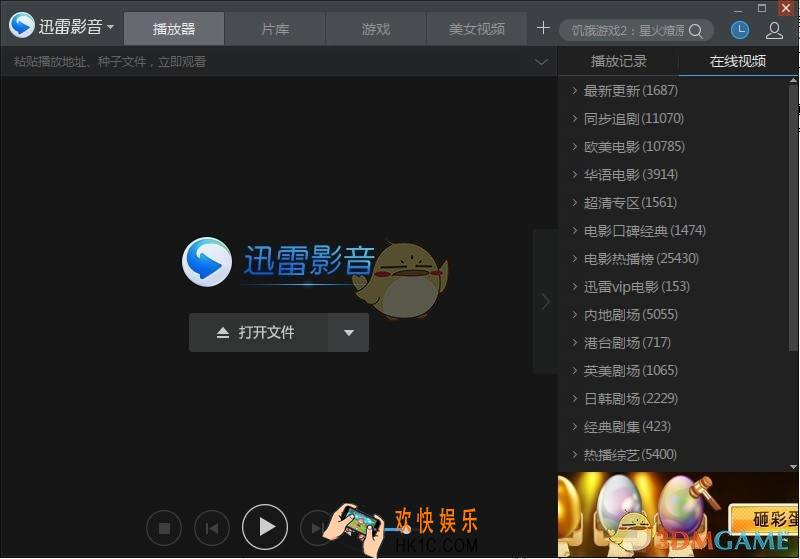
Task: Add a new tab with plus icon
Action: (x=543, y=28)
